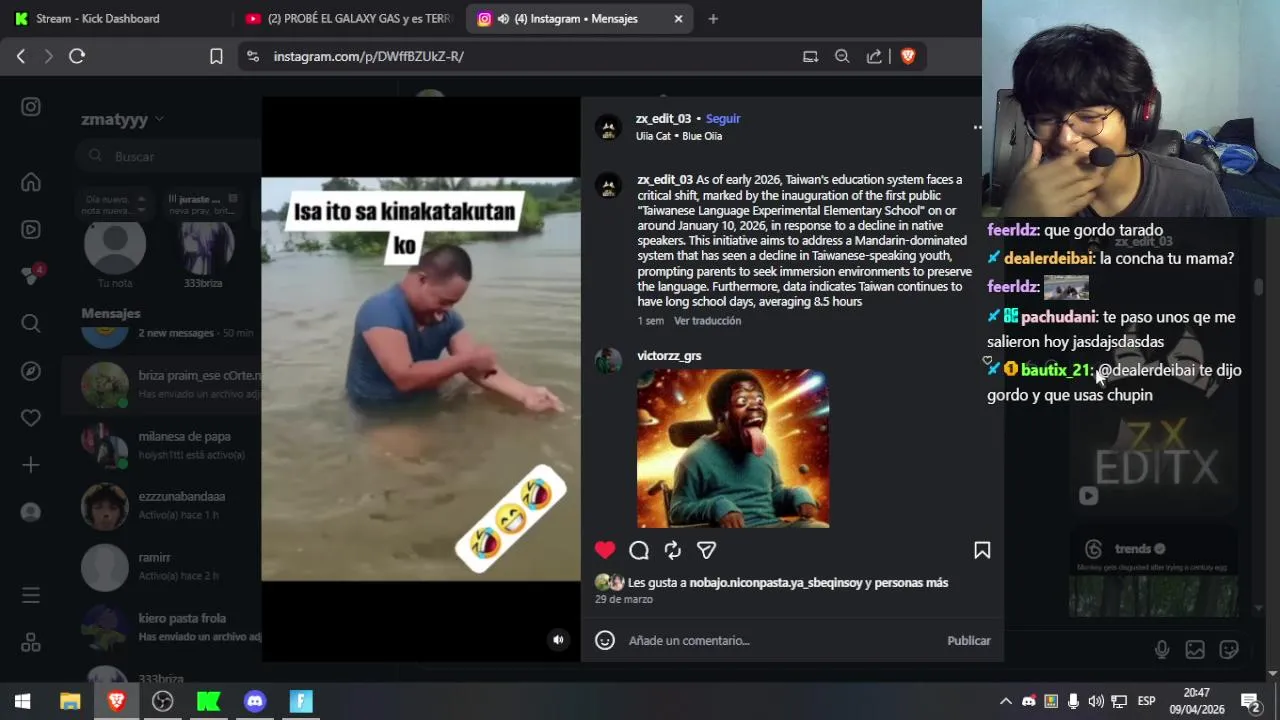Click the instagram.com address bar URL
The height and width of the screenshot is (720, 1280).
[368, 56]
